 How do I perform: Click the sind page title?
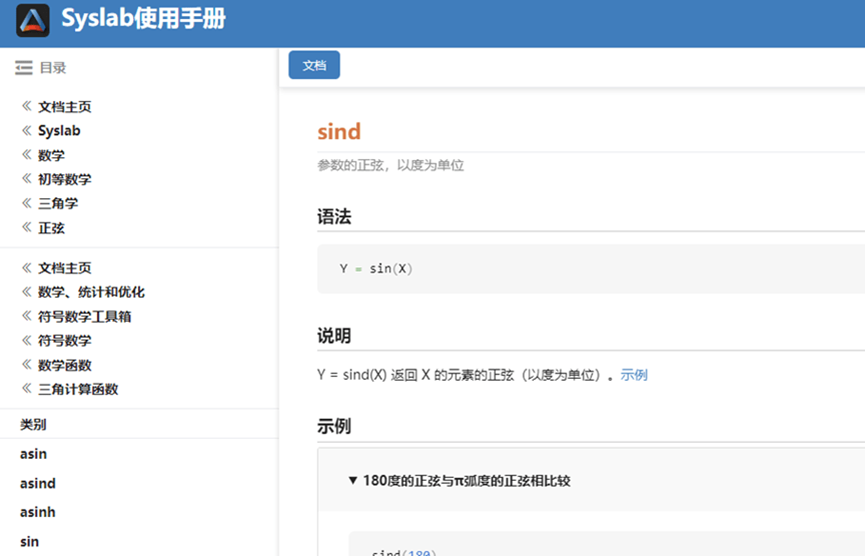tap(339, 131)
